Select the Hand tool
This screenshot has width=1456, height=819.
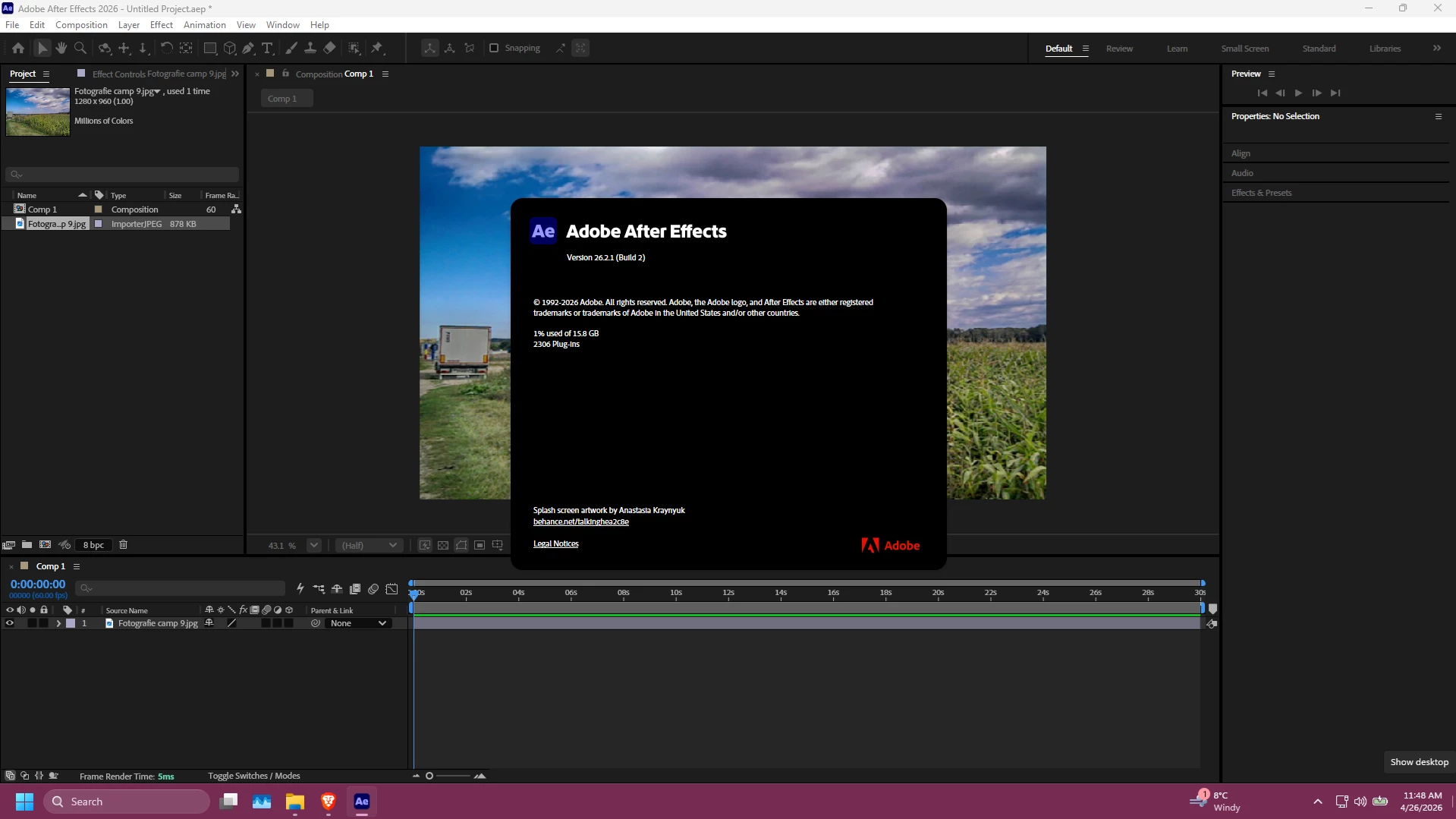click(x=61, y=48)
